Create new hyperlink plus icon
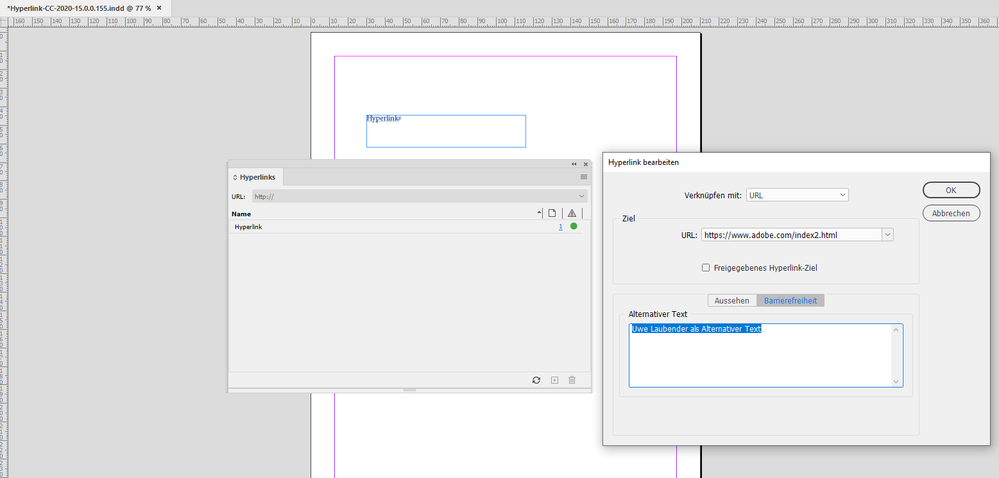Viewport: 999px width, 478px height. click(x=554, y=380)
